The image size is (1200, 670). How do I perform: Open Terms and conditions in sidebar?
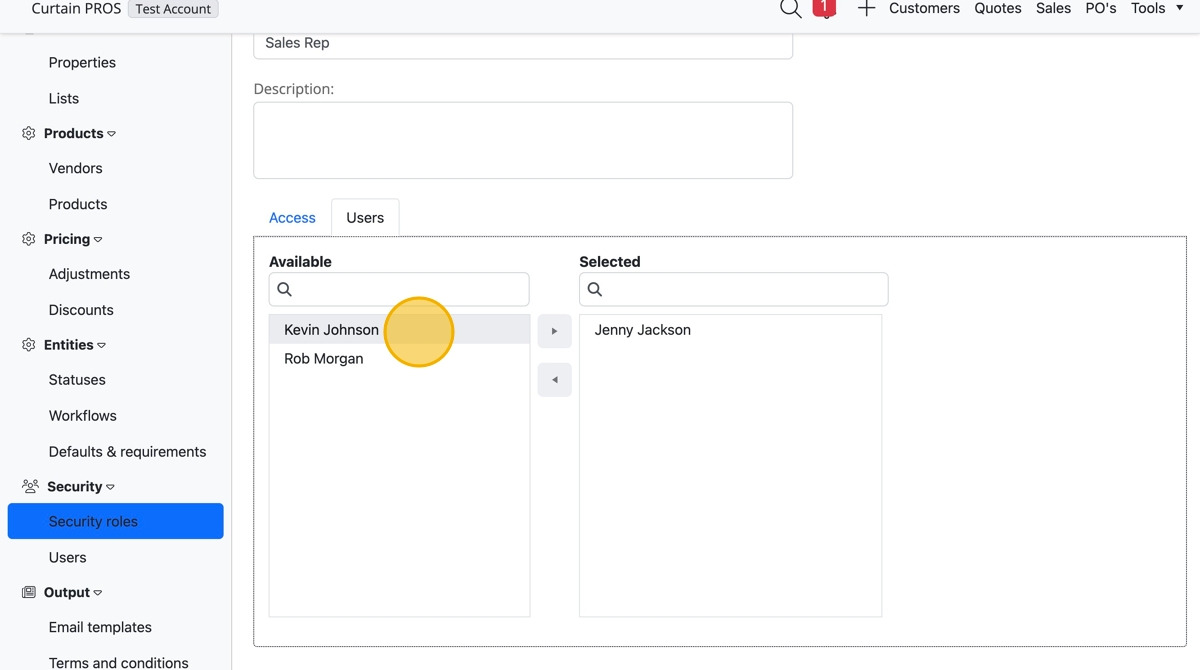[x=118, y=662]
